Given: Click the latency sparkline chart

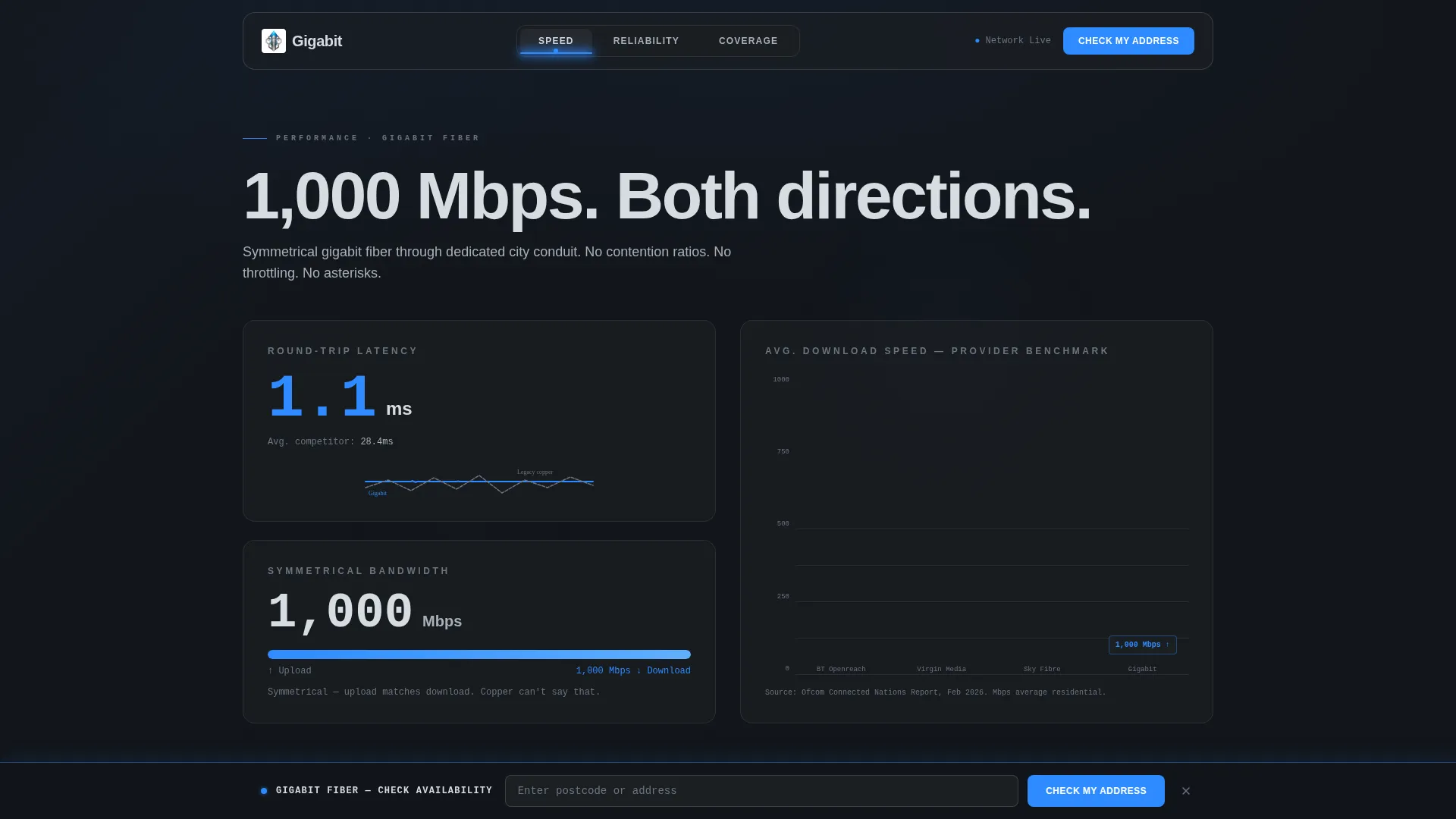Looking at the screenshot, I should (479, 482).
